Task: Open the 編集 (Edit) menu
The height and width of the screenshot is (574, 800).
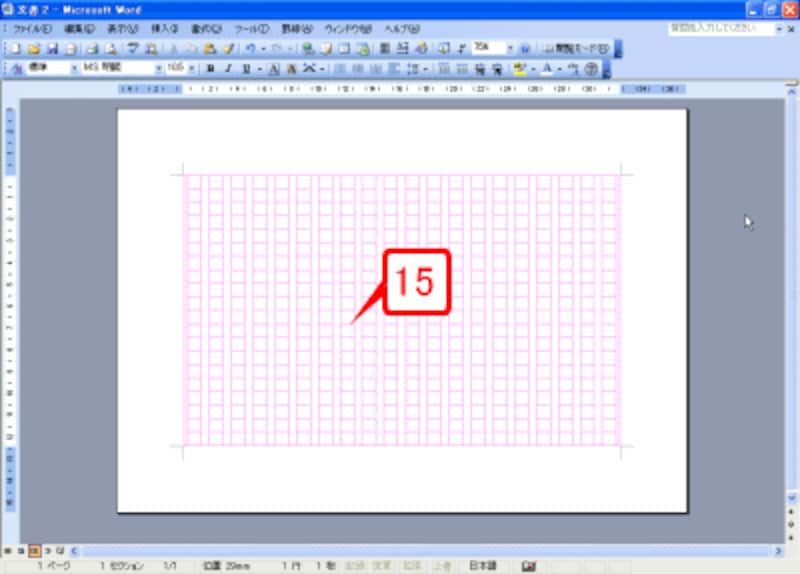Action: [x=80, y=29]
